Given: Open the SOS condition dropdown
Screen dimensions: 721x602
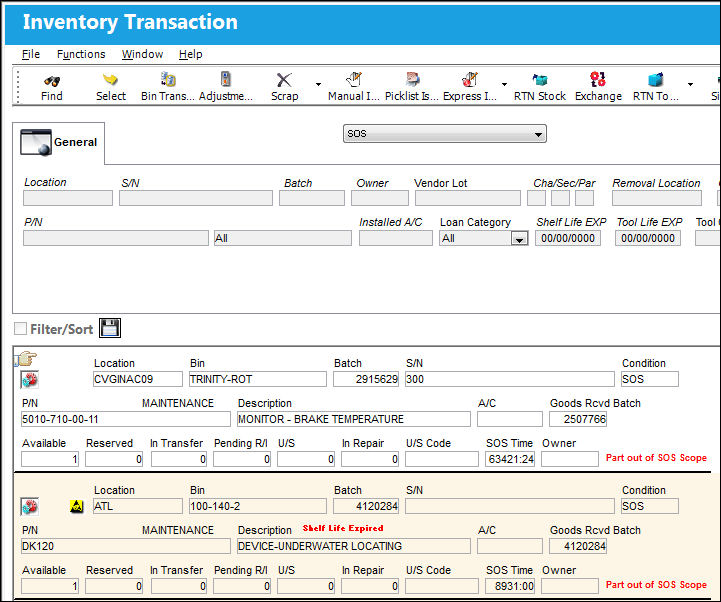Looking at the screenshot, I should click(x=445, y=134).
